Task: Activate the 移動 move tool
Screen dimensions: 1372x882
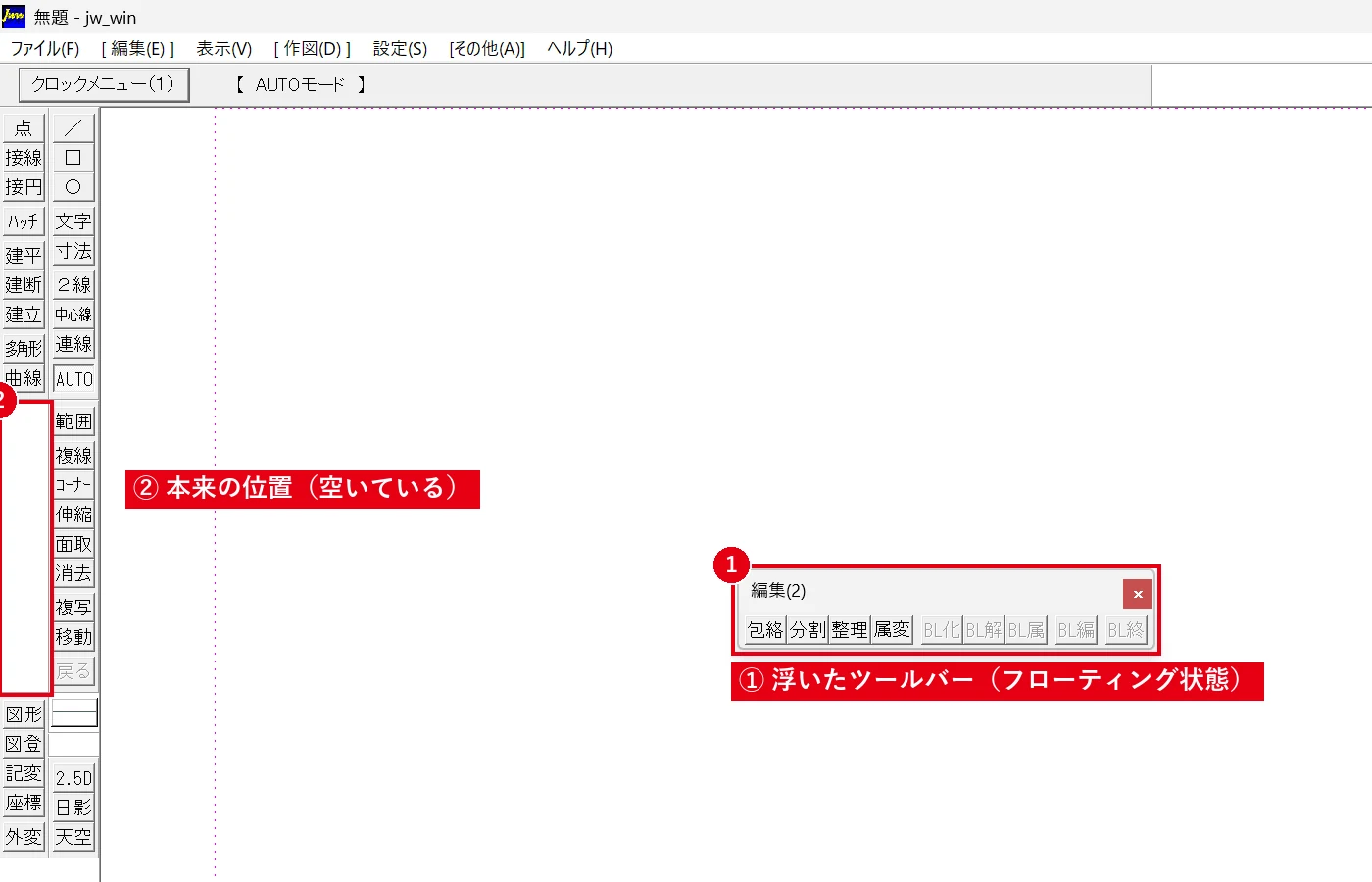Action: point(73,637)
